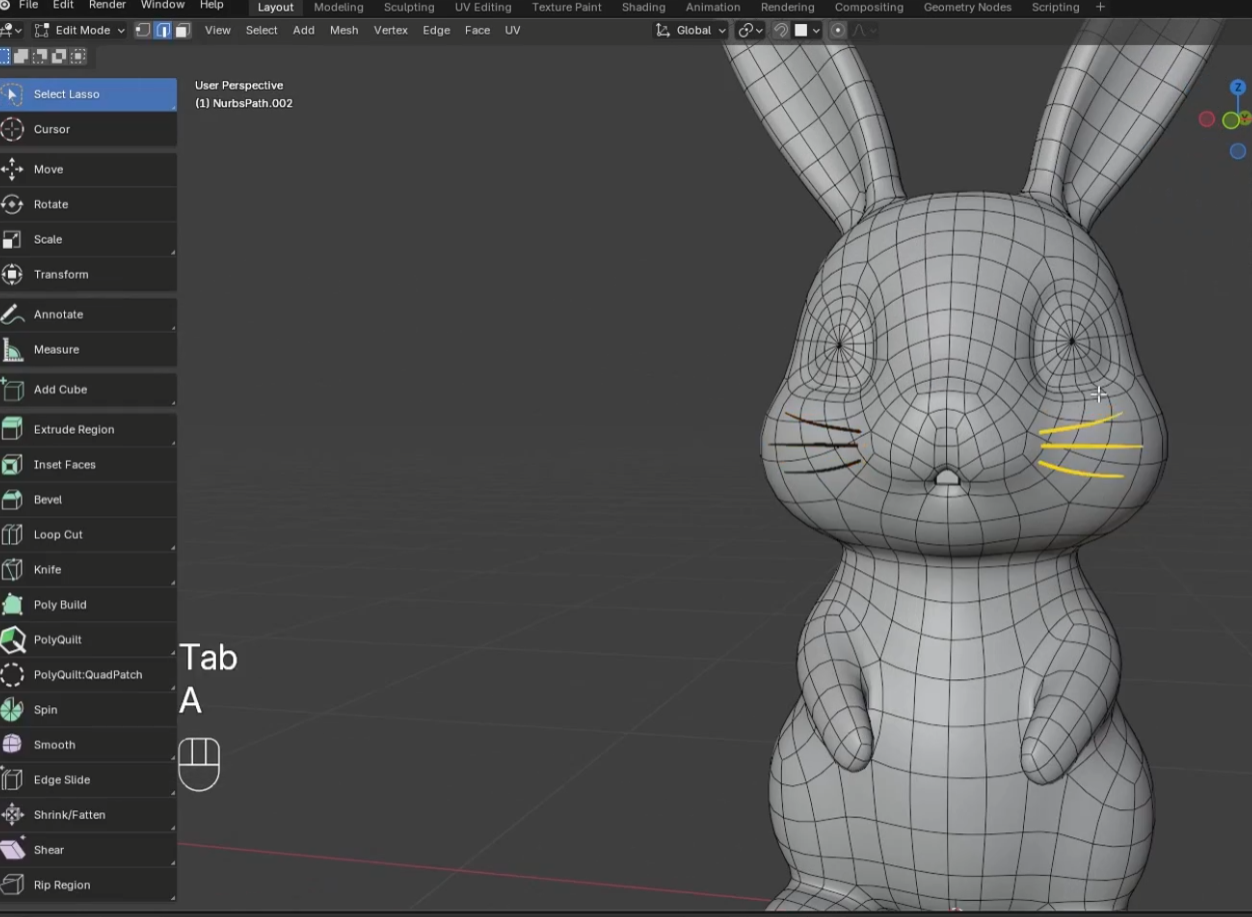The width and height of the screenshot is (1252, 917).
Task: Click the white swatch beside the snap magnet
Action: [x=802, y=30]
